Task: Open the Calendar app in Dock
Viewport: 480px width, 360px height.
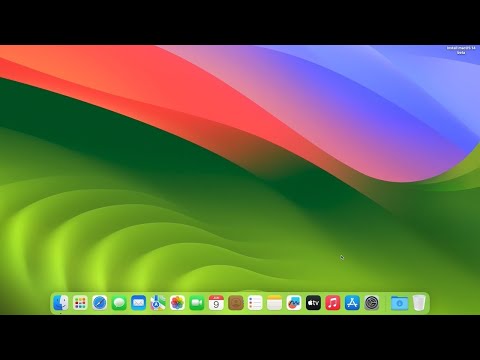Action: [x=216, y=303]
